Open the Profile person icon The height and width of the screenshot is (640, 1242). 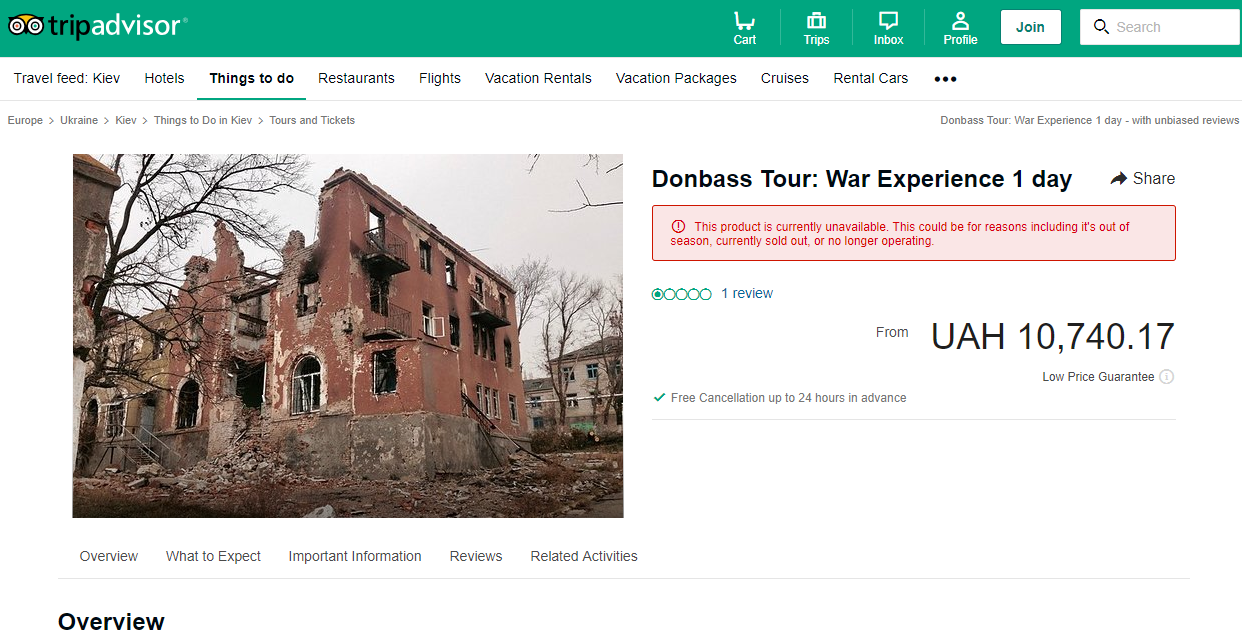(x=960, y=21)
